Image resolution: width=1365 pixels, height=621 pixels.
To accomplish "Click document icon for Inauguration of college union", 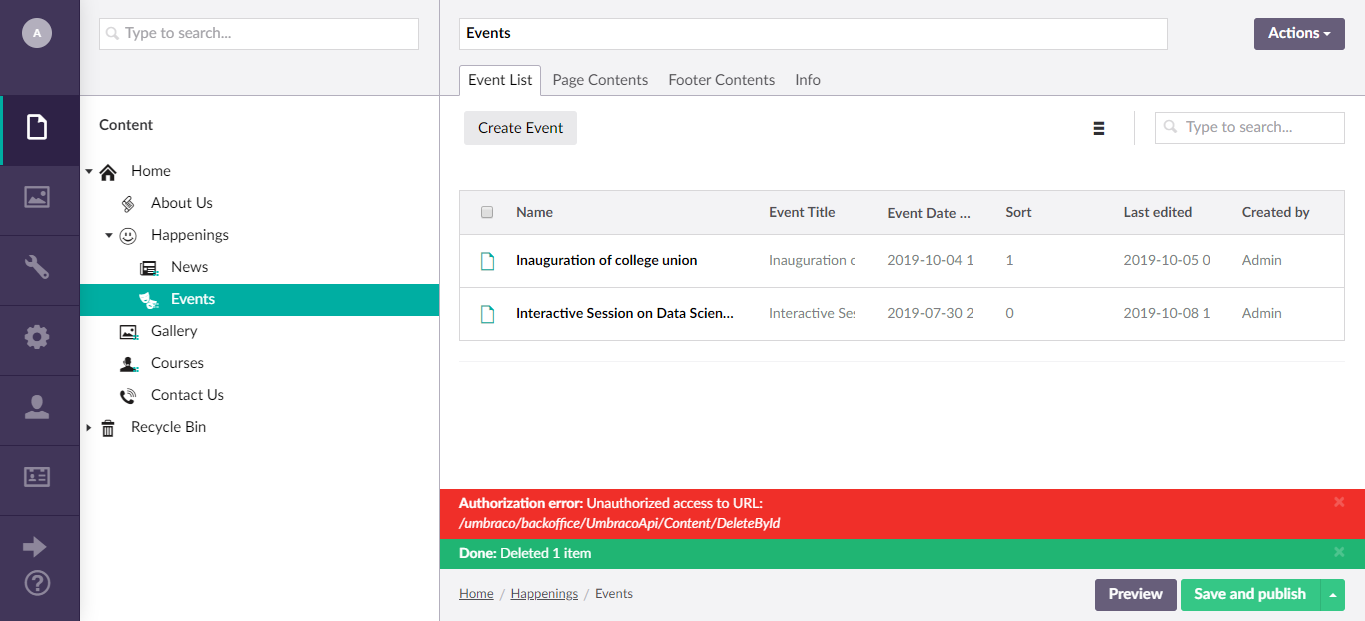I will tap(487, 261).
